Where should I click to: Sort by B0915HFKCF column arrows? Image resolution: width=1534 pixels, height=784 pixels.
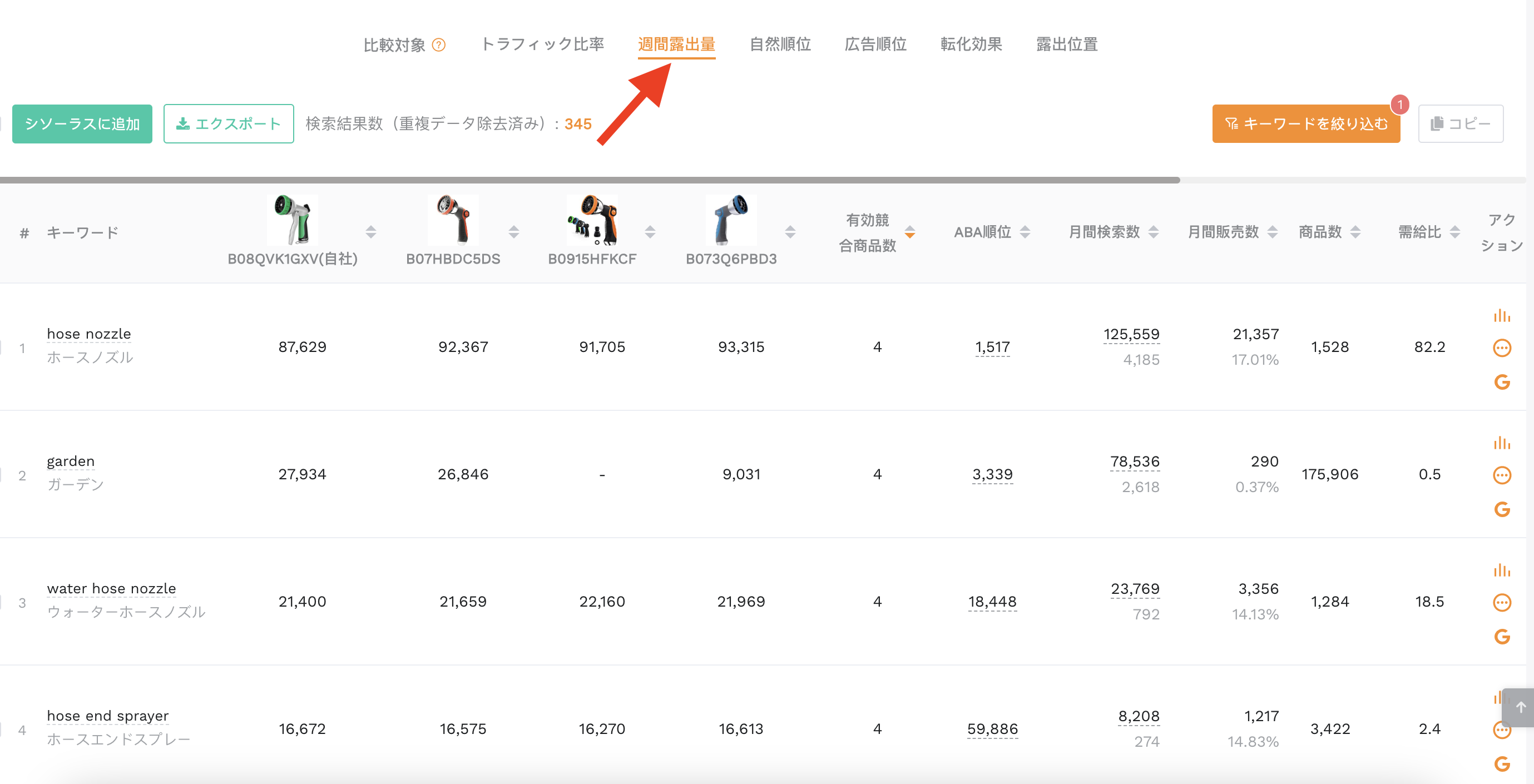coord(650,232)
